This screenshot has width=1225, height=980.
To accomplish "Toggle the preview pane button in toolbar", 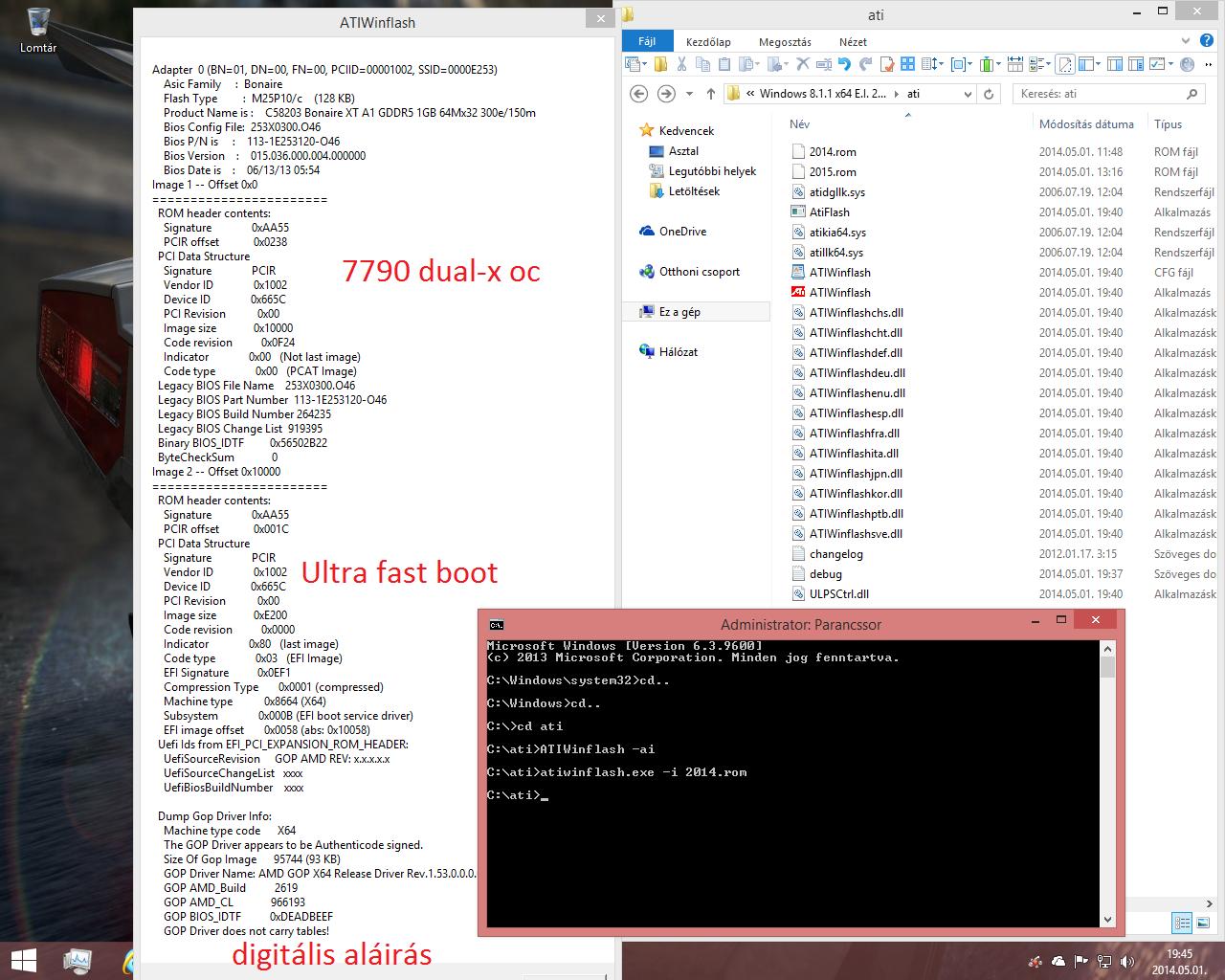I will coord(1114,64).
